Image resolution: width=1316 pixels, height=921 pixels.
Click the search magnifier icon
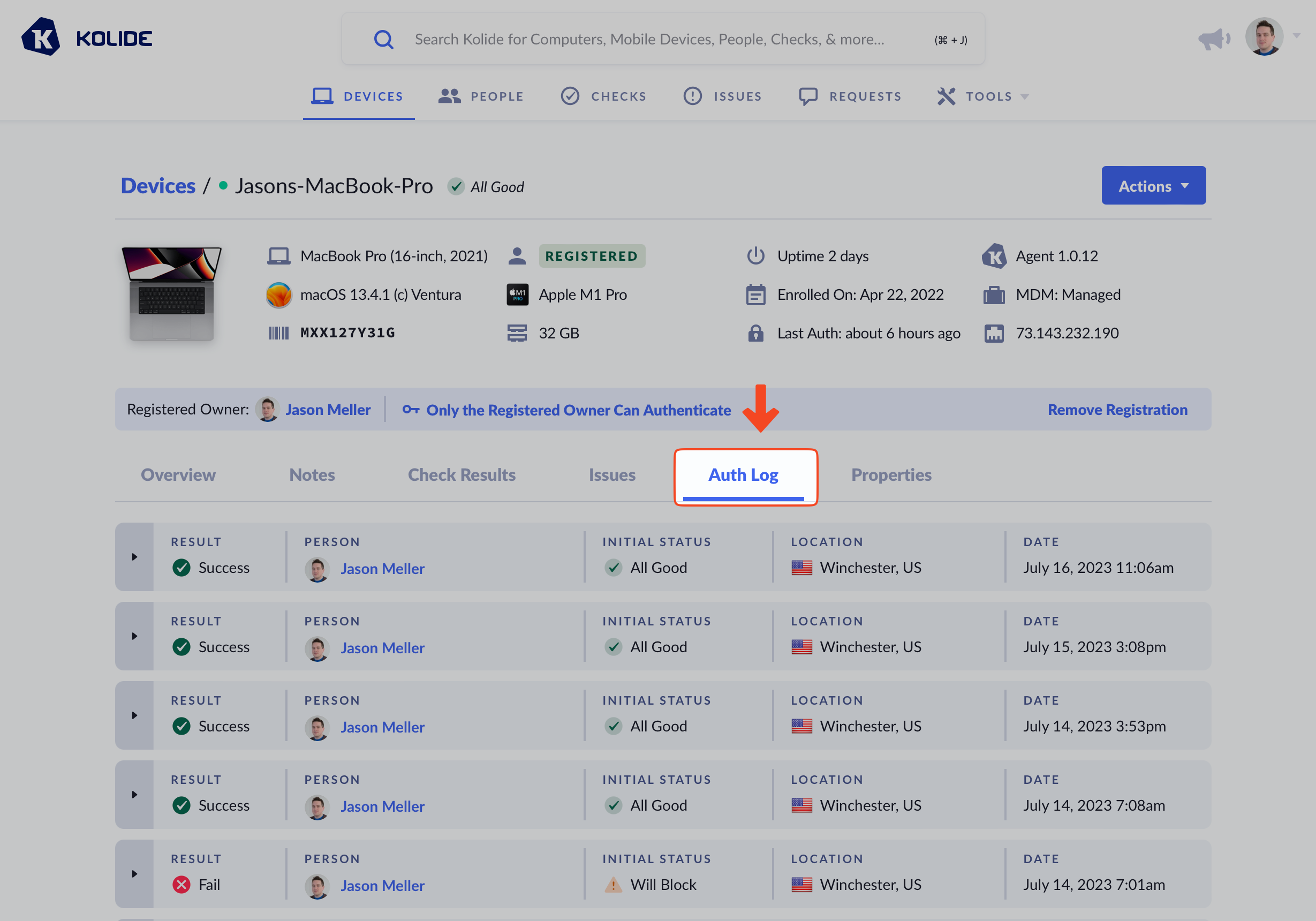(383, 40)
